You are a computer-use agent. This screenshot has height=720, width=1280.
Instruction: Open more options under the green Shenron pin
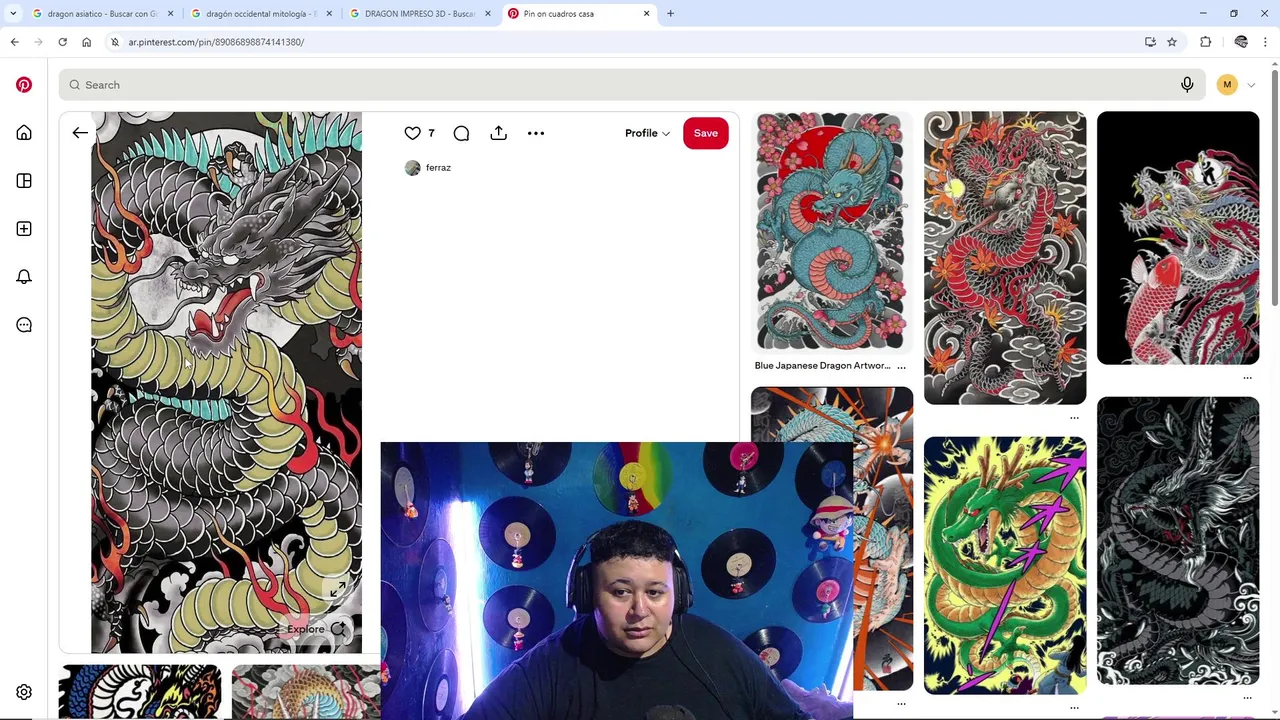[1074, 707]
